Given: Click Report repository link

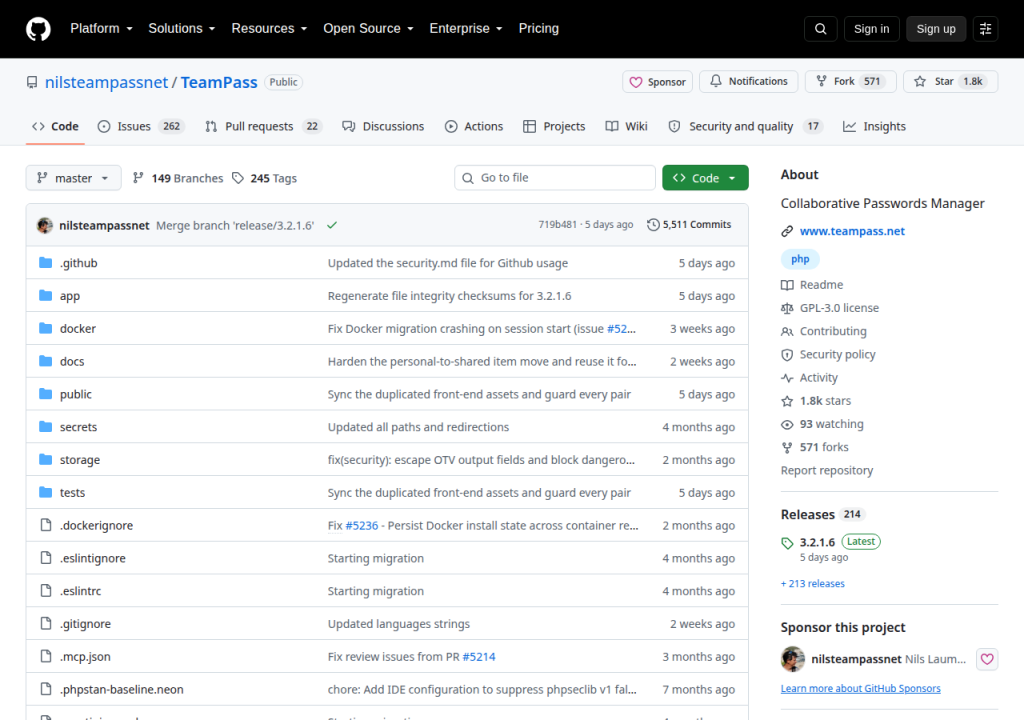Looking at the screenshot, I should [827, 470].
